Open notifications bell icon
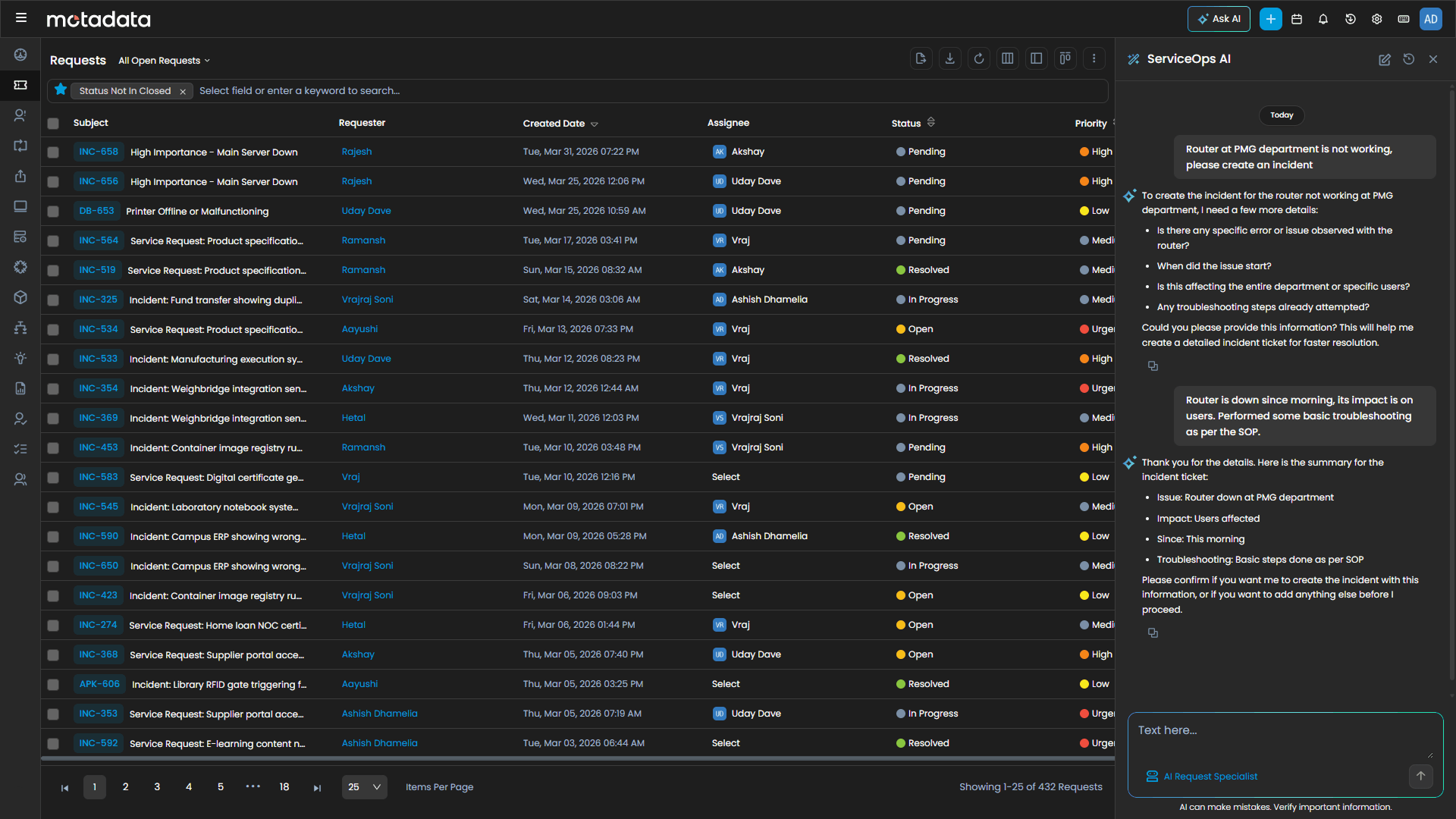This screenshot has width=1456, height=819. pyautogui.click(x=1323, y=19)
